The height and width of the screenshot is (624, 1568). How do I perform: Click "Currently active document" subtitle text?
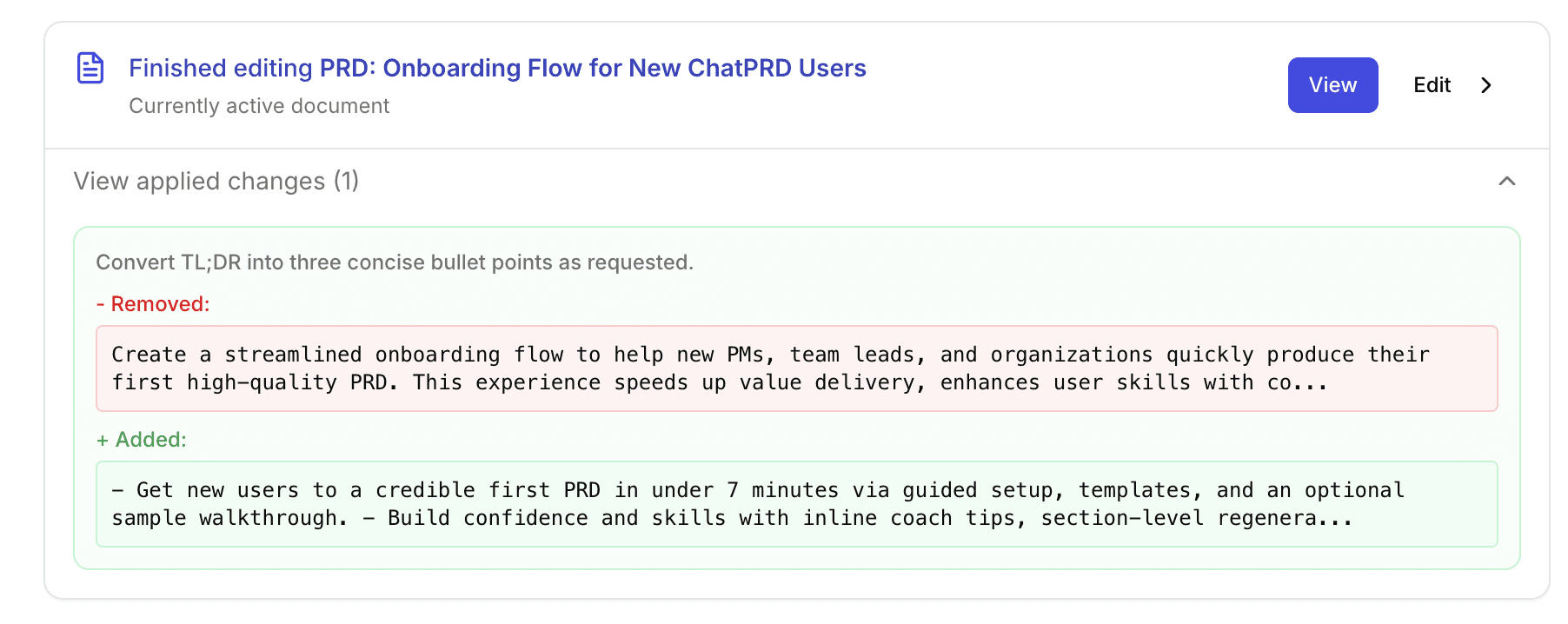pos(259,105)
